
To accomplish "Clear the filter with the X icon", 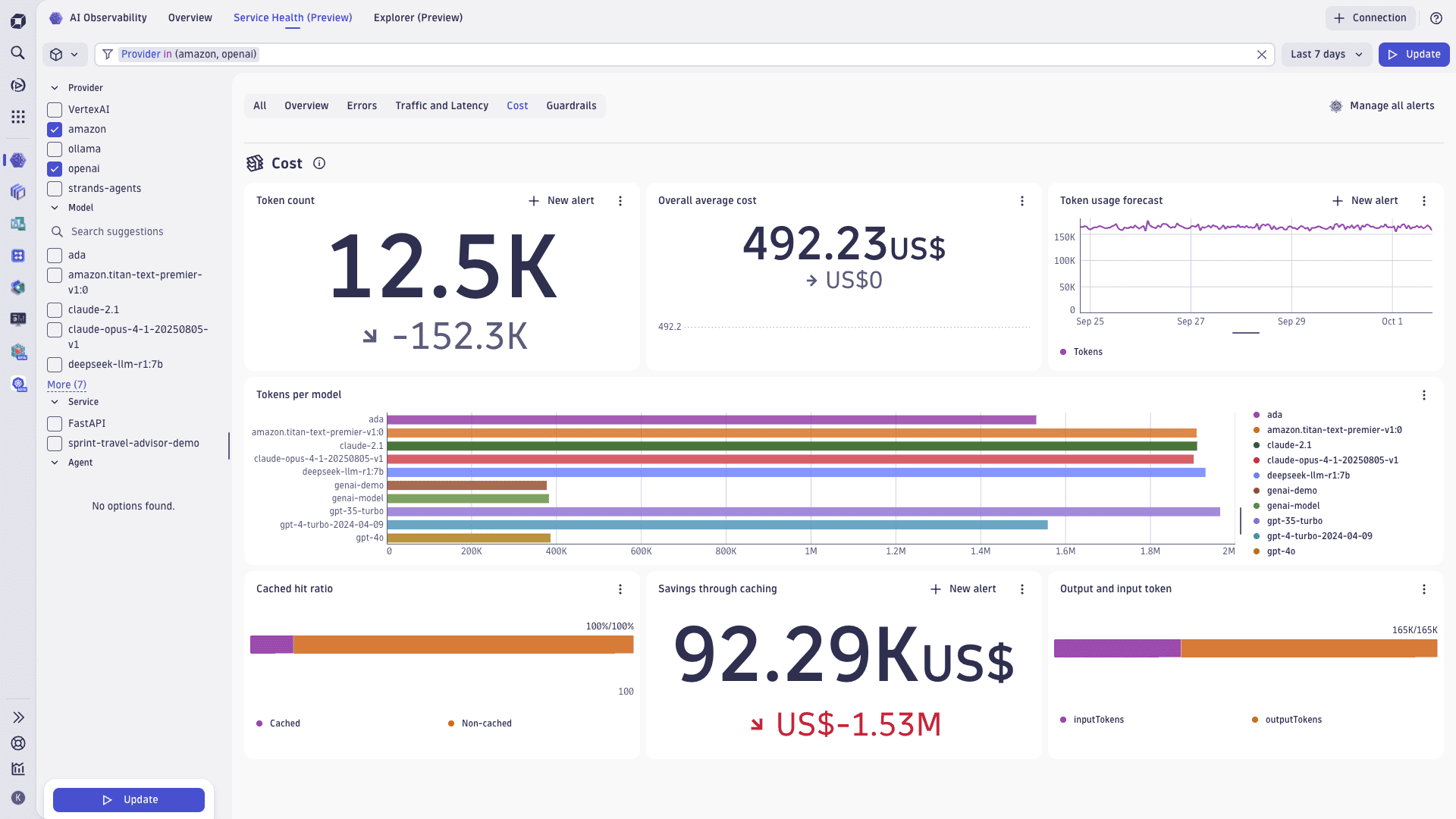I will (x=1262, y=54).
